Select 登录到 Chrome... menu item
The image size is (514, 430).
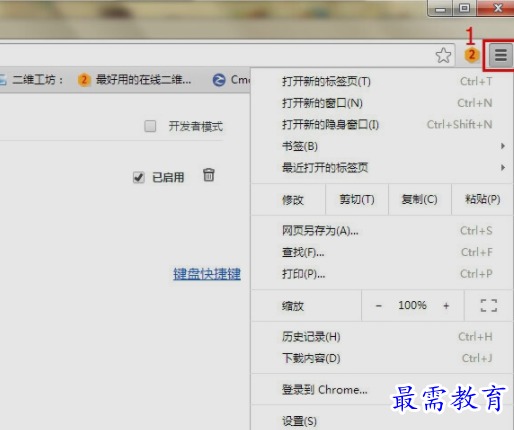382,389
